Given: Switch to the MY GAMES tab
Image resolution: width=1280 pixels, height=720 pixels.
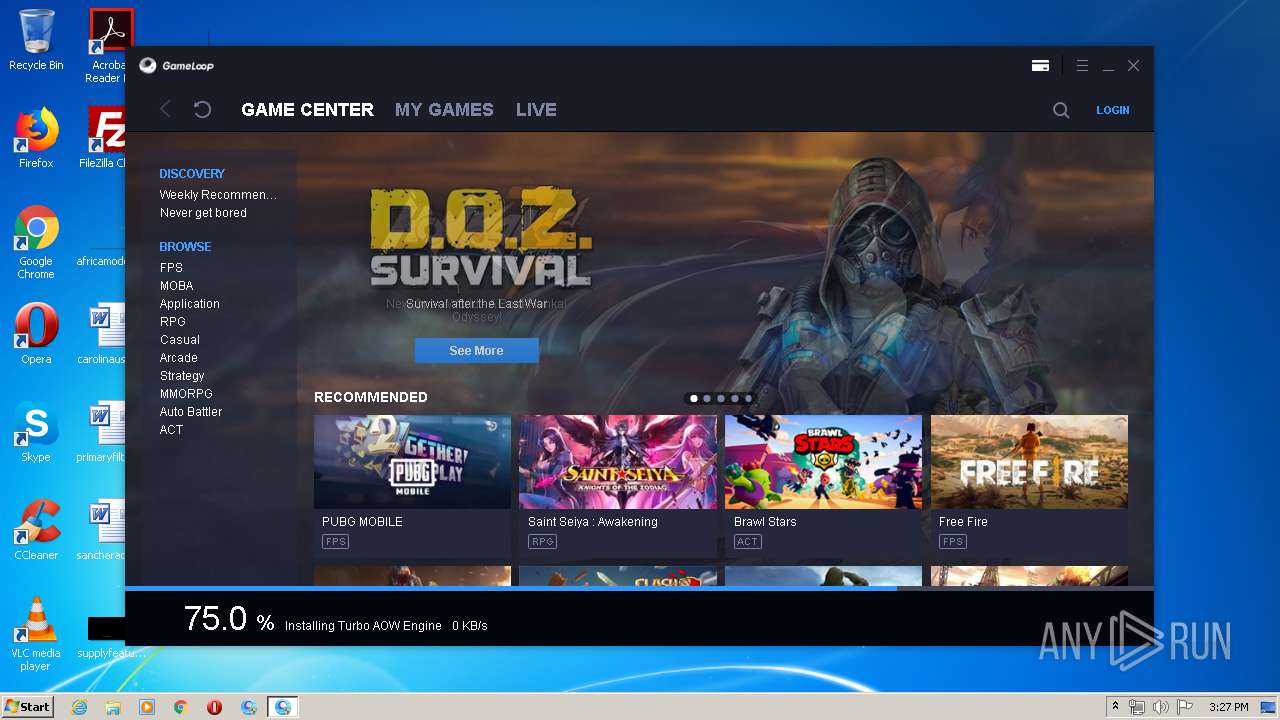Looking at the screenshot, I should (444, 110).
